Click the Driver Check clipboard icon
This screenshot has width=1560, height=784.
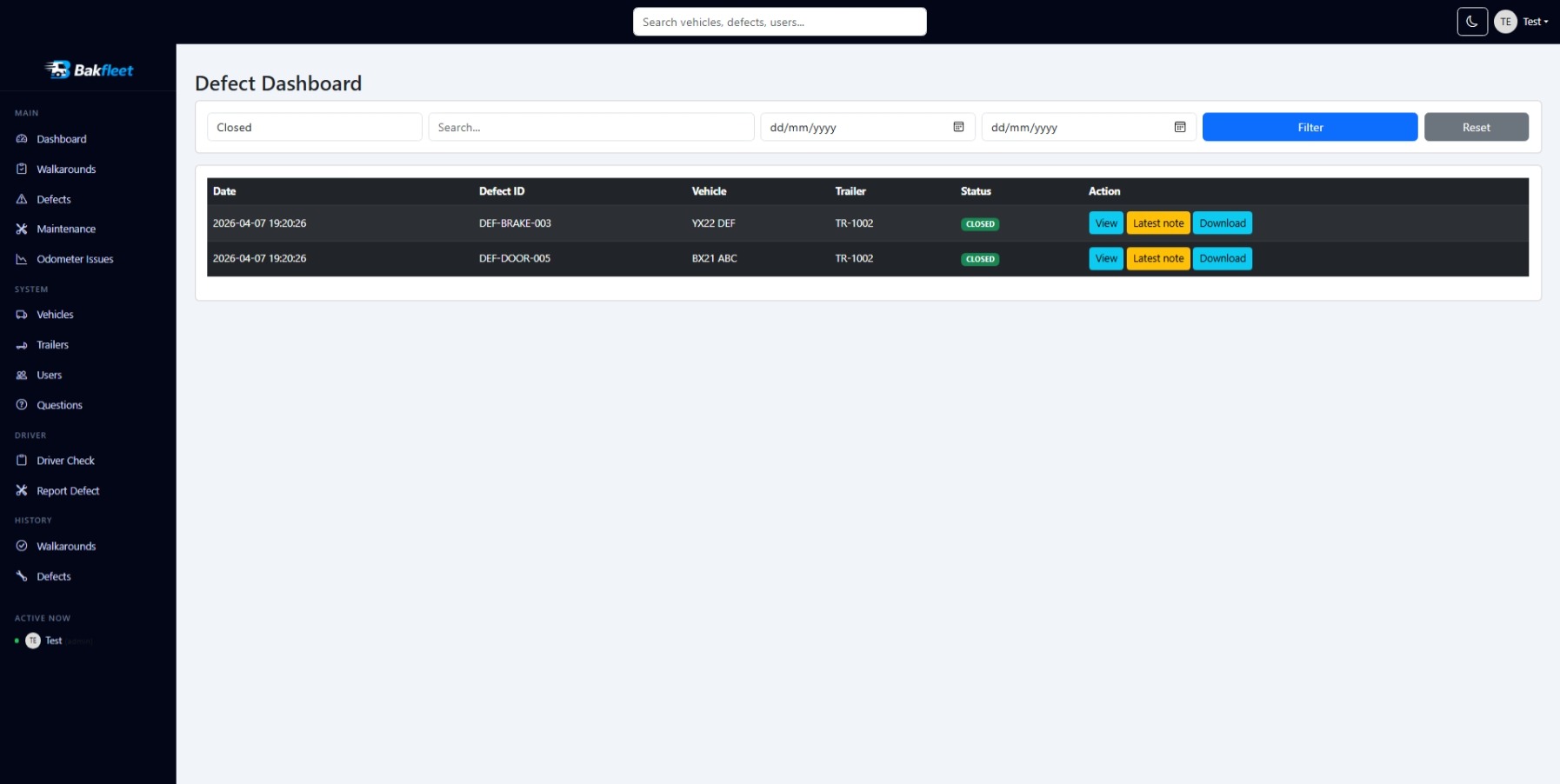pos(22,461)
